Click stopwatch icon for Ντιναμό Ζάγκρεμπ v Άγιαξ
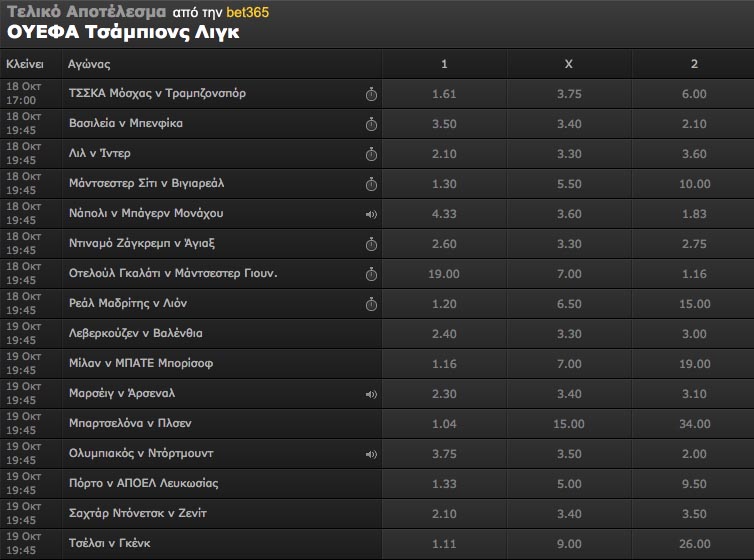 [371, 244]
